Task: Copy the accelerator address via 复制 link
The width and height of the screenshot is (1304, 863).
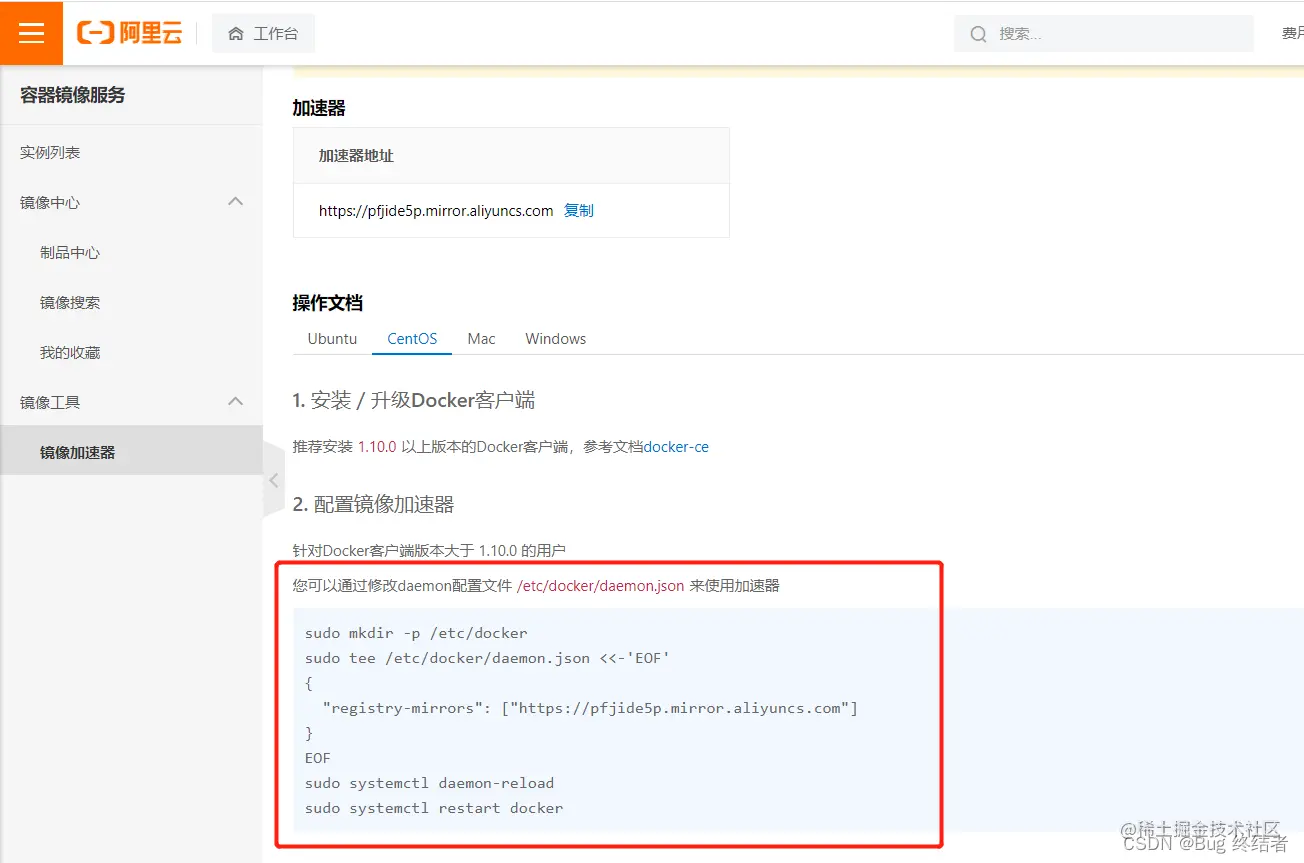Action: pyautogui.click(x=579, y=210)
